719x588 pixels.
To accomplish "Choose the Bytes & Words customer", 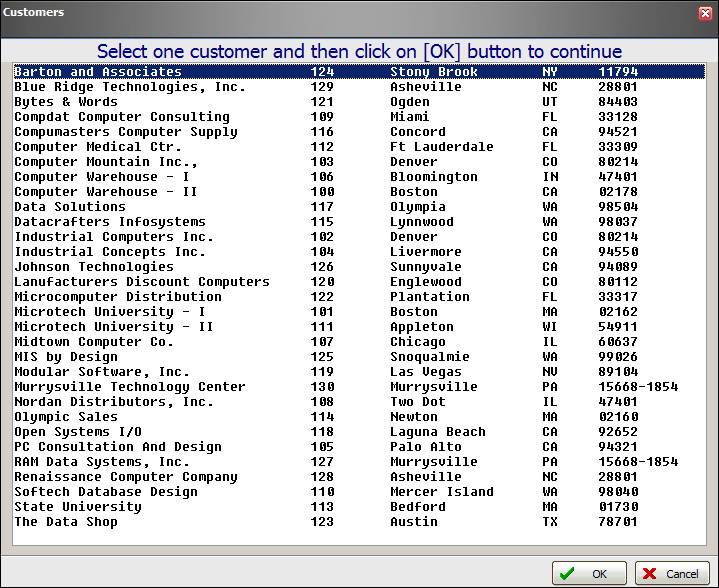I will (x=66, y=102).
